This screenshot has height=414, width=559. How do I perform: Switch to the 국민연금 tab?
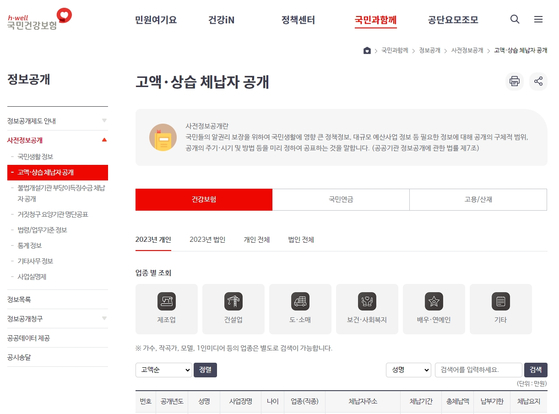pyautogui.click(x=341, y=199)
